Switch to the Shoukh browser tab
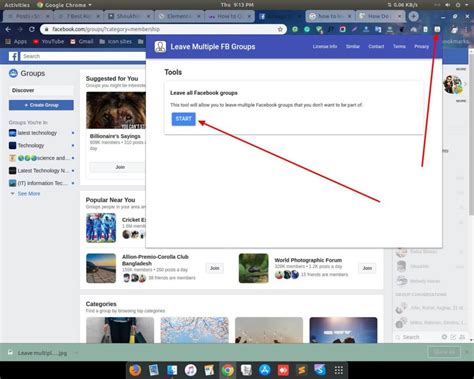 point(129,16)
